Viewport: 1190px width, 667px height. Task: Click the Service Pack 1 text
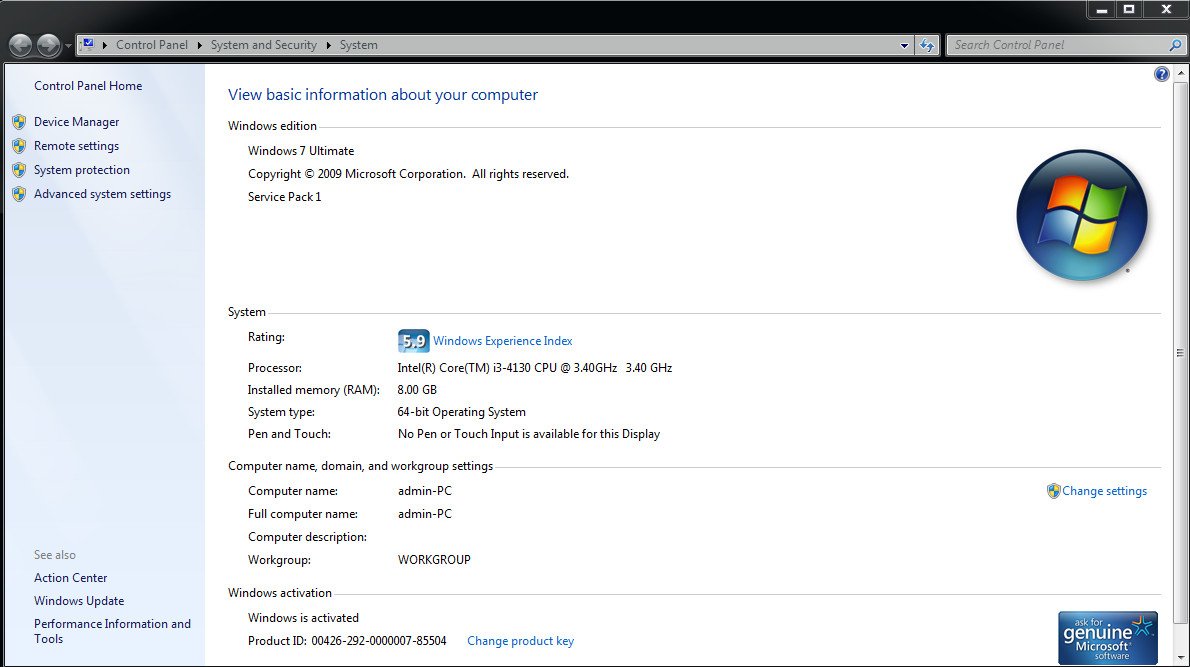(x=285, y=197)
